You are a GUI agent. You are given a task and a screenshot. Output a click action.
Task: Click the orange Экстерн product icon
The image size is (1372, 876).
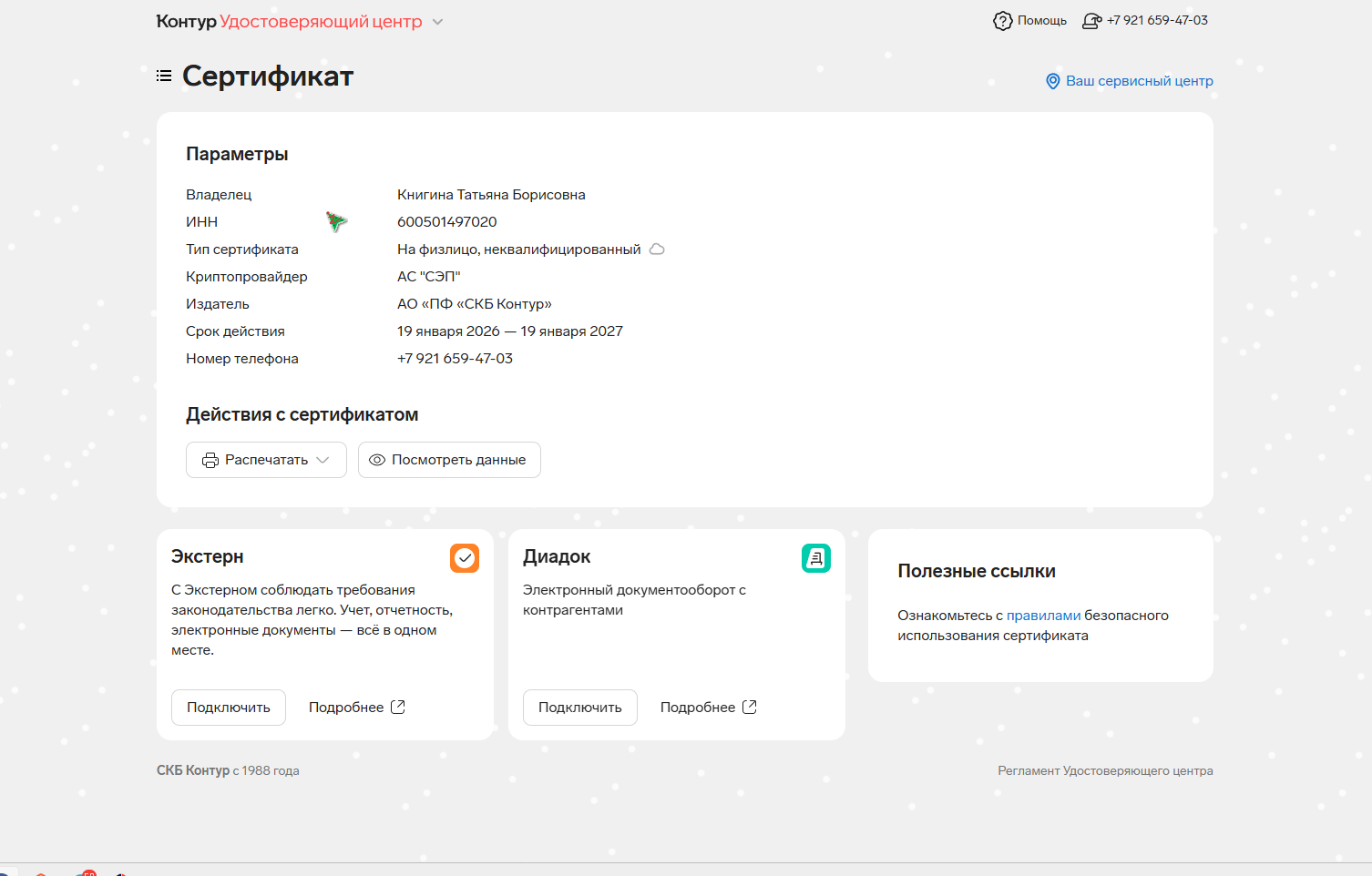coord(465,558)
